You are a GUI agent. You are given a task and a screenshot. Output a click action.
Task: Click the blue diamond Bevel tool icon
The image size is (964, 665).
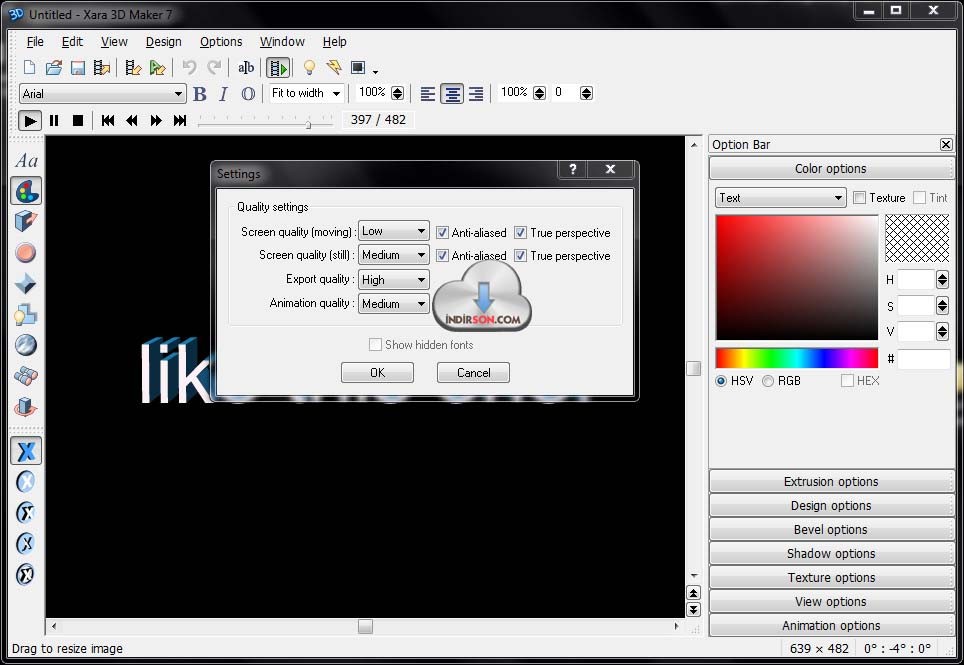[x=26, y=283]
